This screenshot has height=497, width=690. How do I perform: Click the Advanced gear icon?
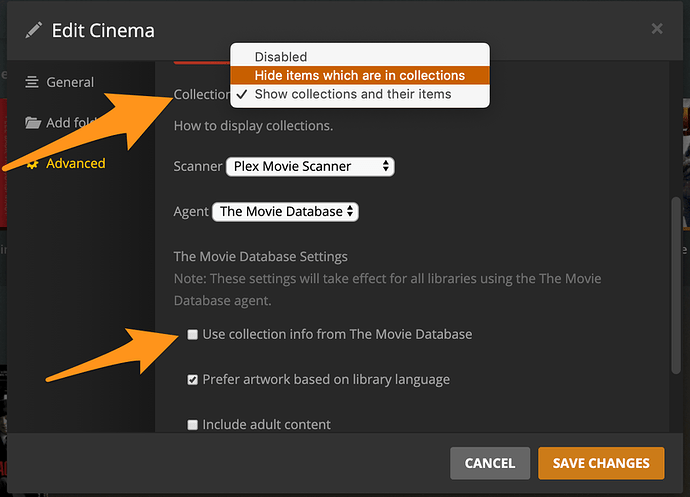pyautogui.click(x=33, y=163)
